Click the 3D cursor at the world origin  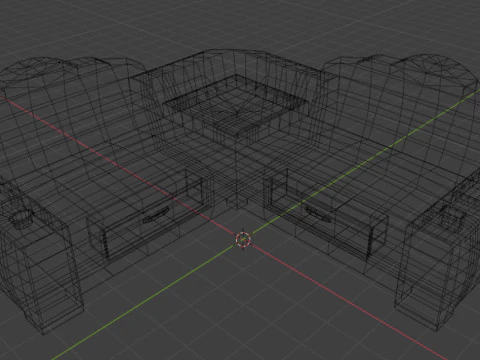click(243, 239)
